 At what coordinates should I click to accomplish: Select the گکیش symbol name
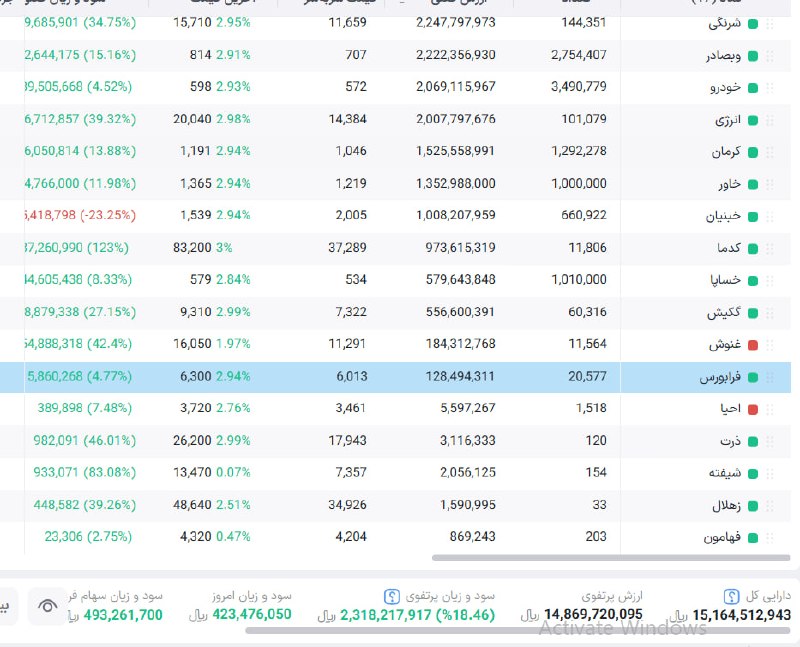(723, 312)
